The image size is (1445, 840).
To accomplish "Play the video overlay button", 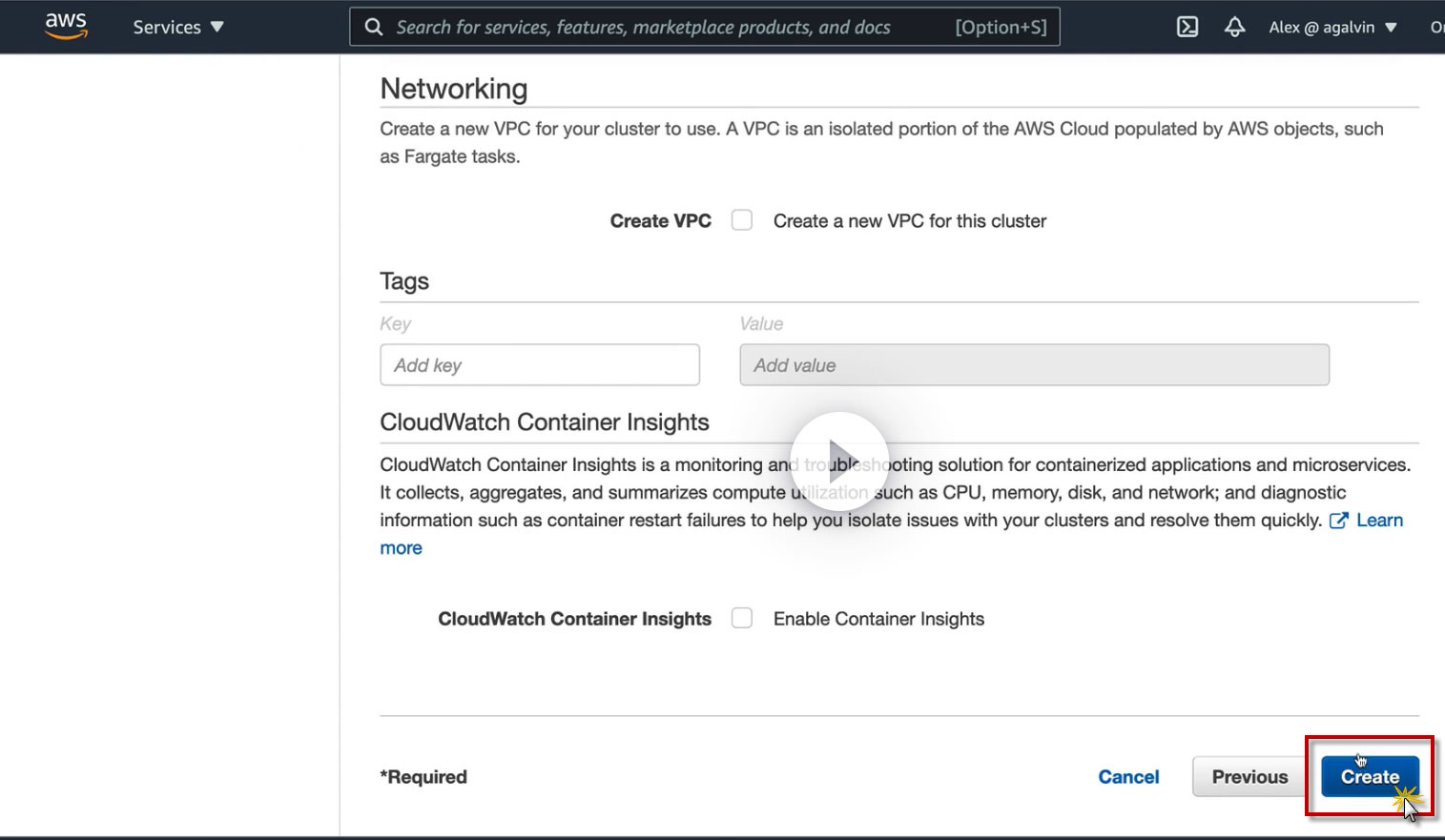I will click(839, 461).
